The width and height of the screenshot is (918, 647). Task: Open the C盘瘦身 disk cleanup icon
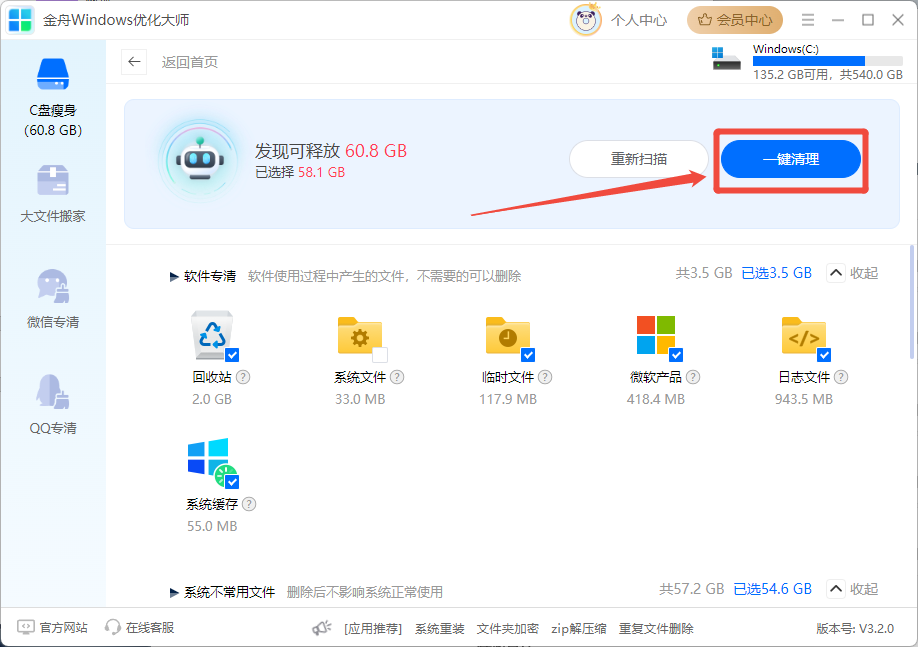53,74
